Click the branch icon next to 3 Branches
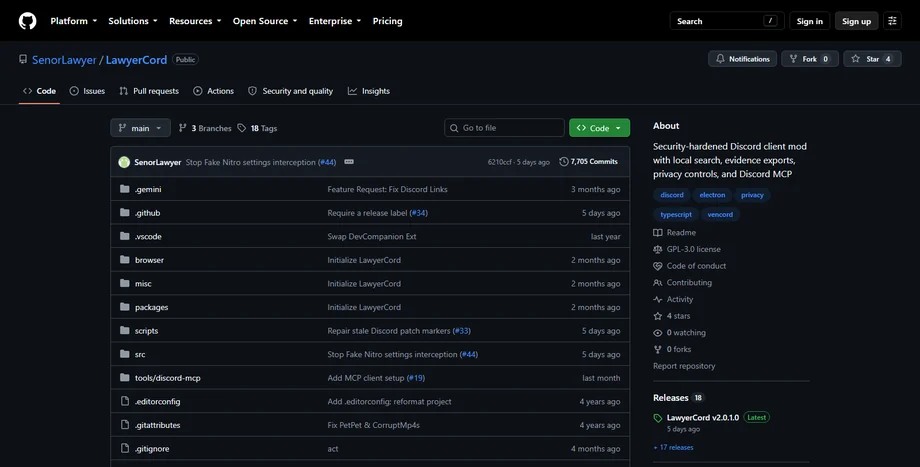 182,128
